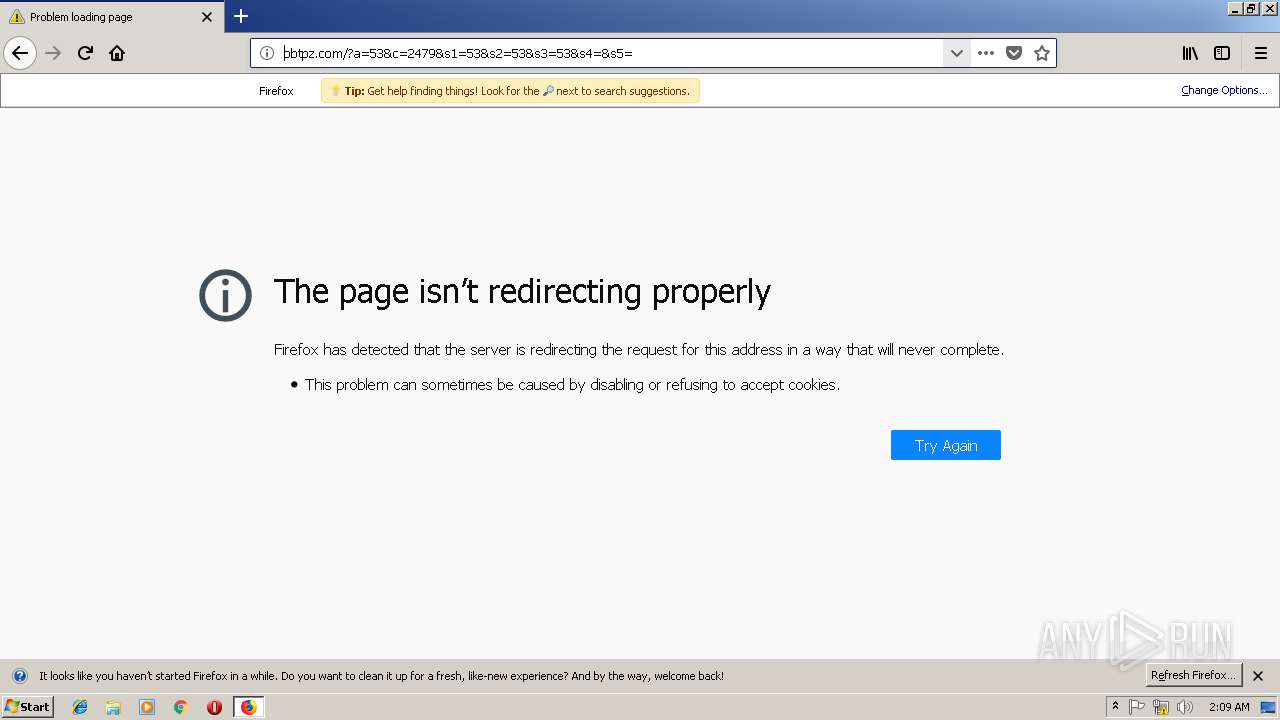Launch Opera from taskbar
Image resolution: width=1280 pixels, height=720 pixels.
pyautogui.click(x=214, y=707)
